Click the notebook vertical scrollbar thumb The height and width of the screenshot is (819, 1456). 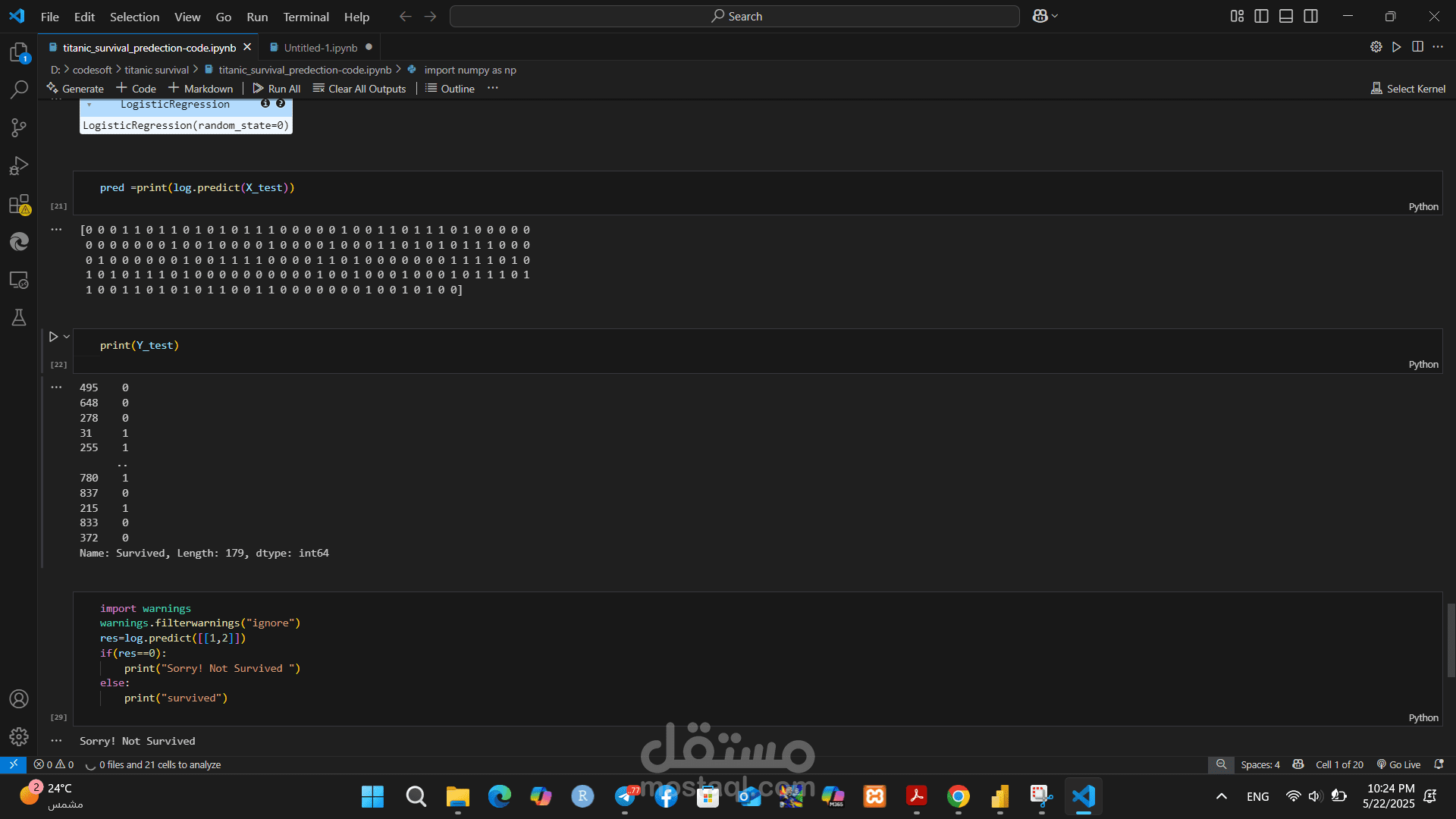point(1451,640)
